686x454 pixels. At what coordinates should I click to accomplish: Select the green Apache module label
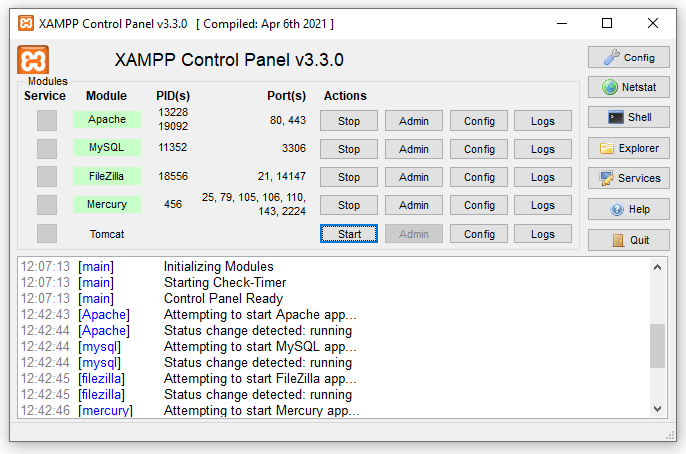[107, 119]
